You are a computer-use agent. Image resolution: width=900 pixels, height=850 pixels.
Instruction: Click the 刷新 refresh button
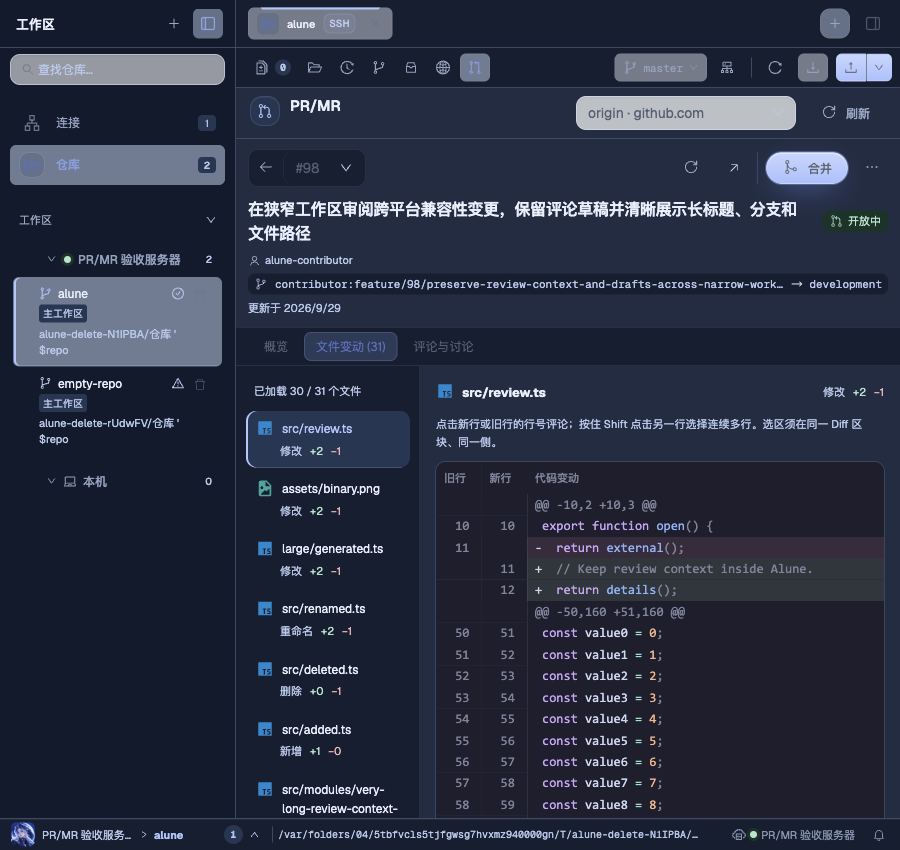pos(845,113)
